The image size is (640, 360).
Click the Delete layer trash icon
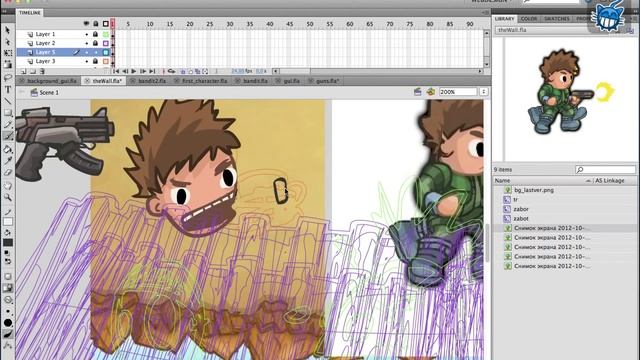42,71
